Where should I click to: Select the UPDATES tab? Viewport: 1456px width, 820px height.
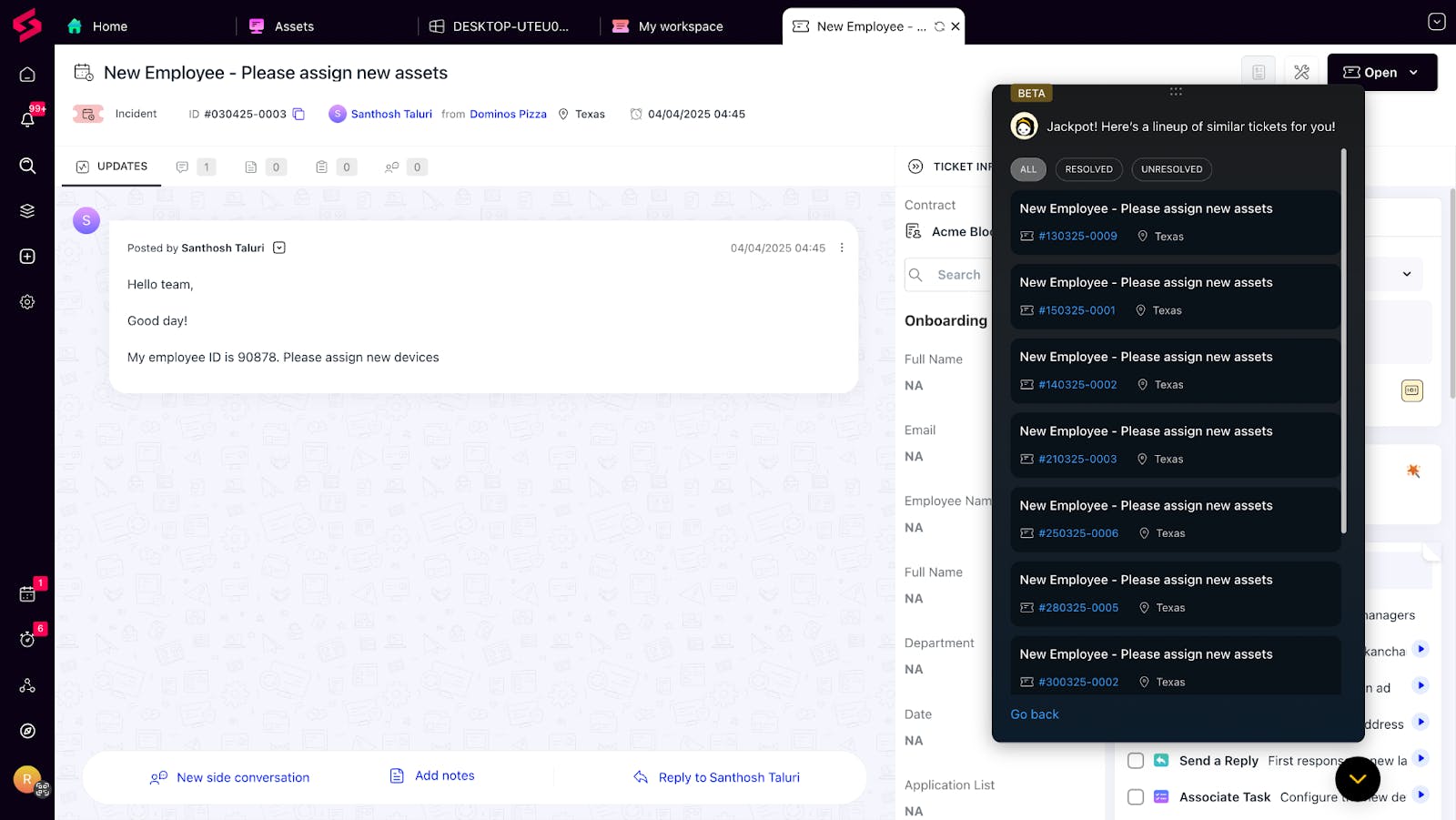tap(112, 167)
